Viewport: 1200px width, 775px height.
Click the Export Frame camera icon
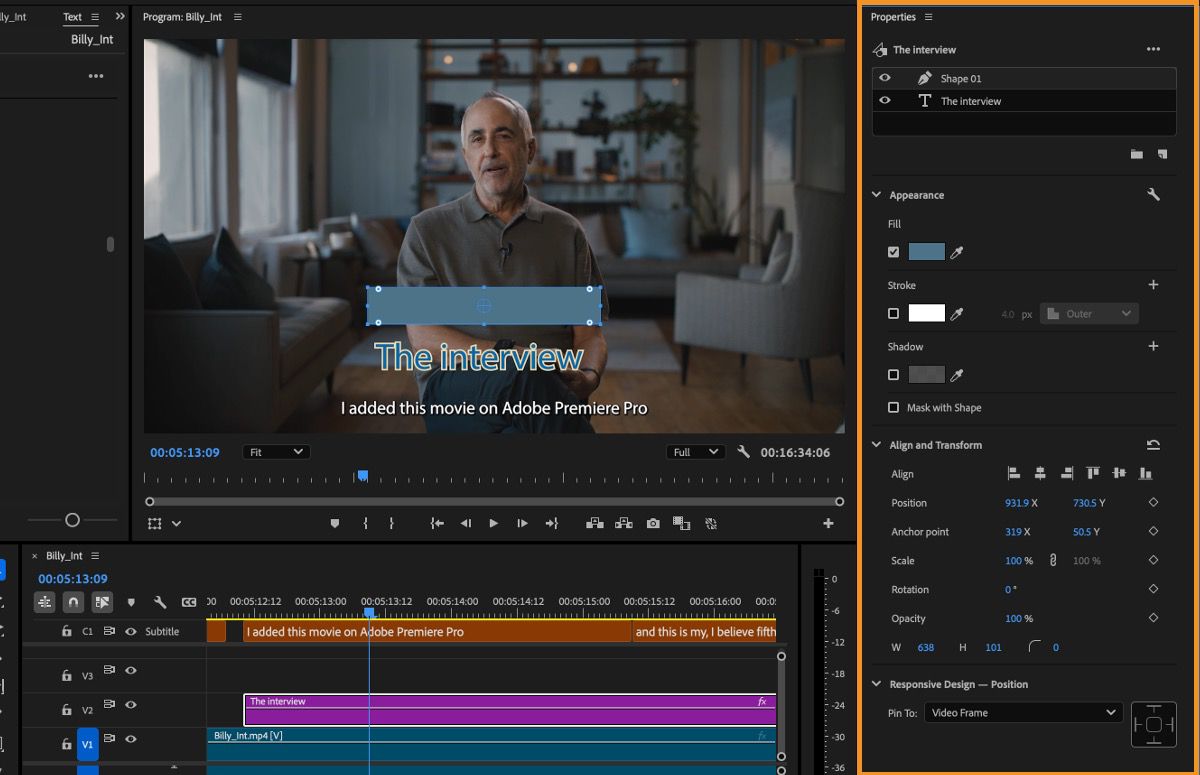pos(653,523)
